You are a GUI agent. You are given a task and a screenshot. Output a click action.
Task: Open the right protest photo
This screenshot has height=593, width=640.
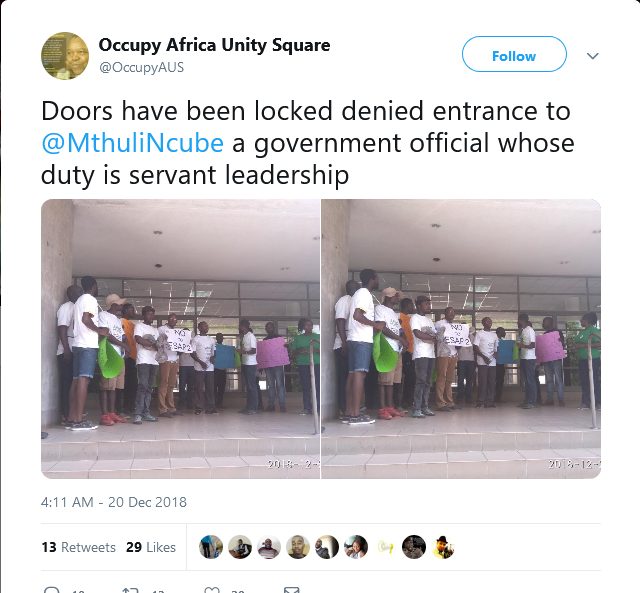tap(461, 339)
